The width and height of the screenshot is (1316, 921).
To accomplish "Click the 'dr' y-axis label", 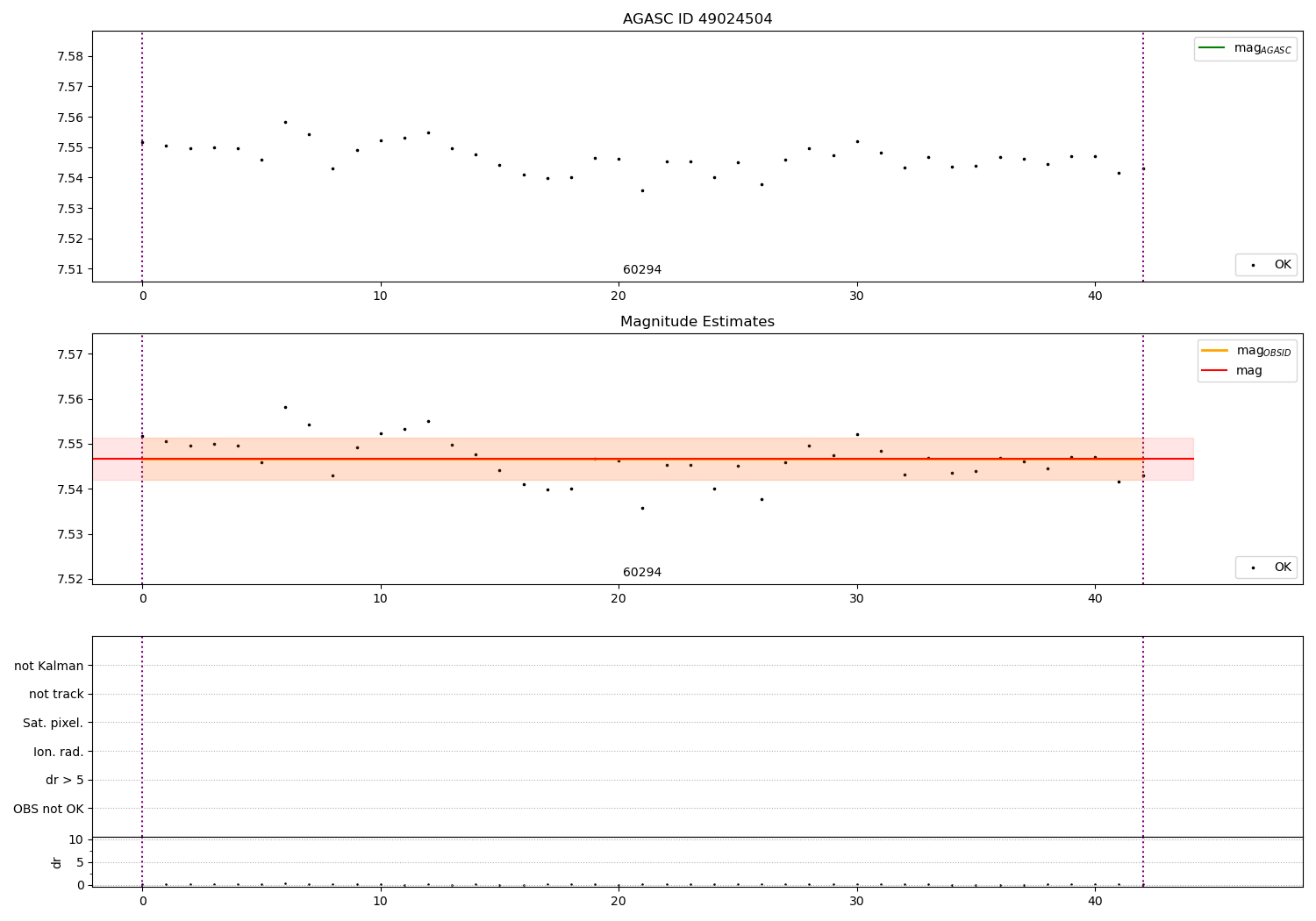I will pos(57,862).
